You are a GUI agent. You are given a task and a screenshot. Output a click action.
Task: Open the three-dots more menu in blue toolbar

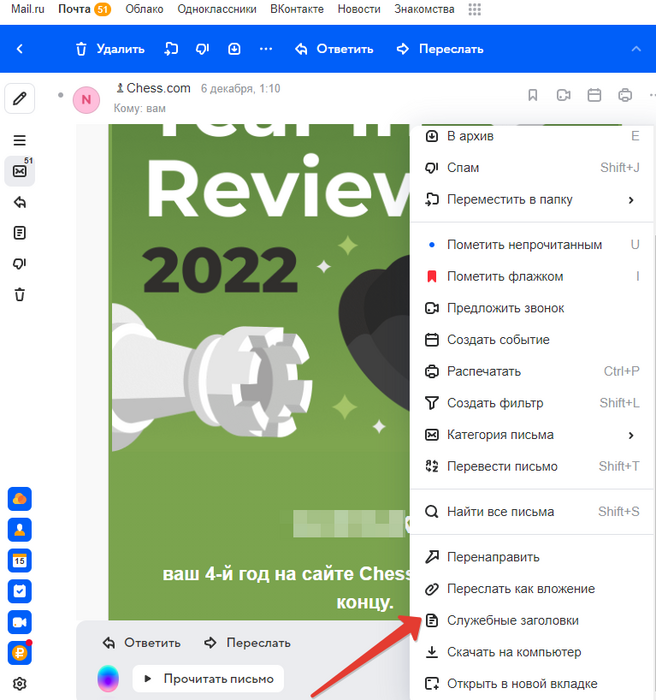coord(266,49)
